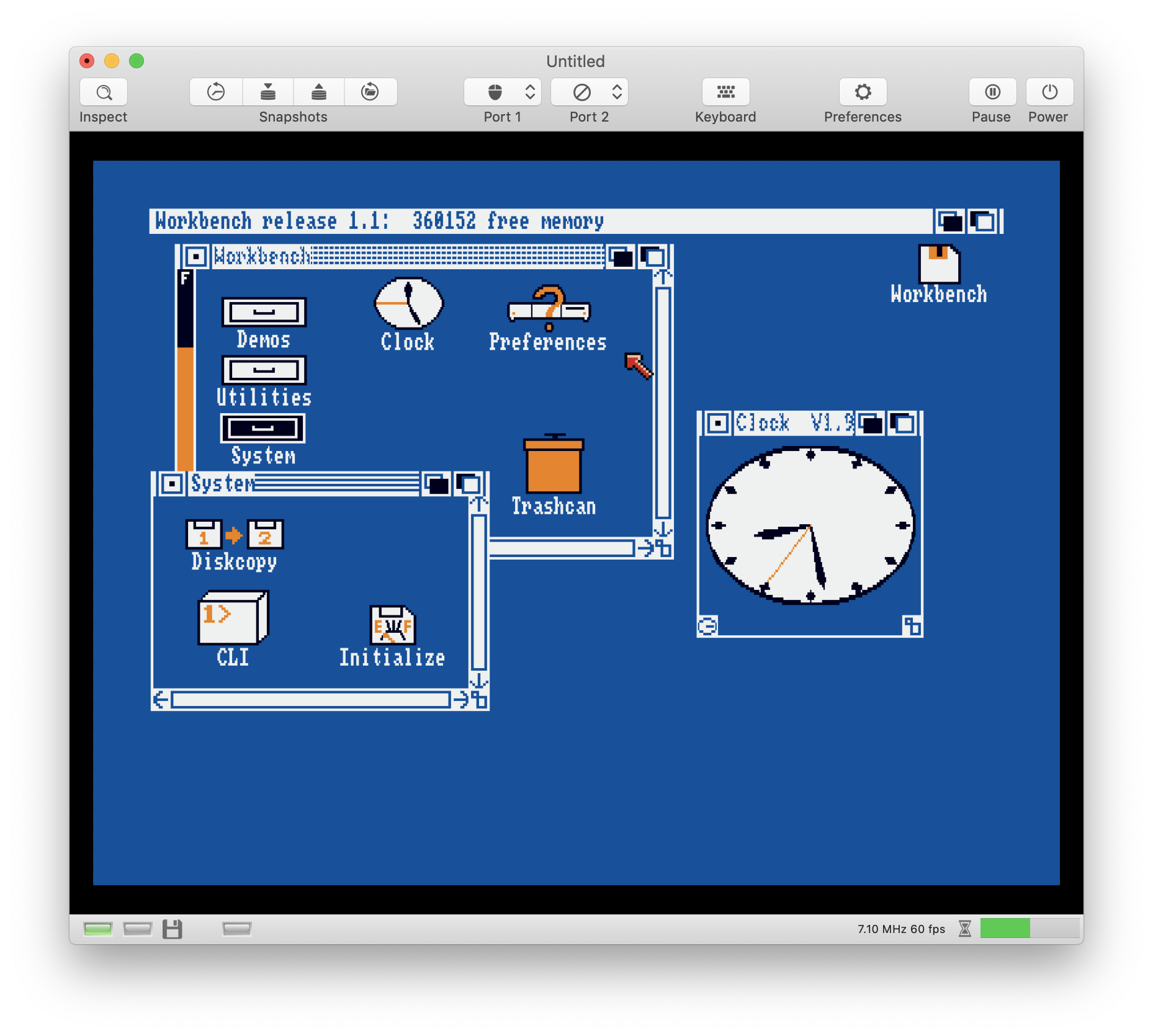Click the drive LED indicator in status bar

pyautogui.click(x=138, y=929)
